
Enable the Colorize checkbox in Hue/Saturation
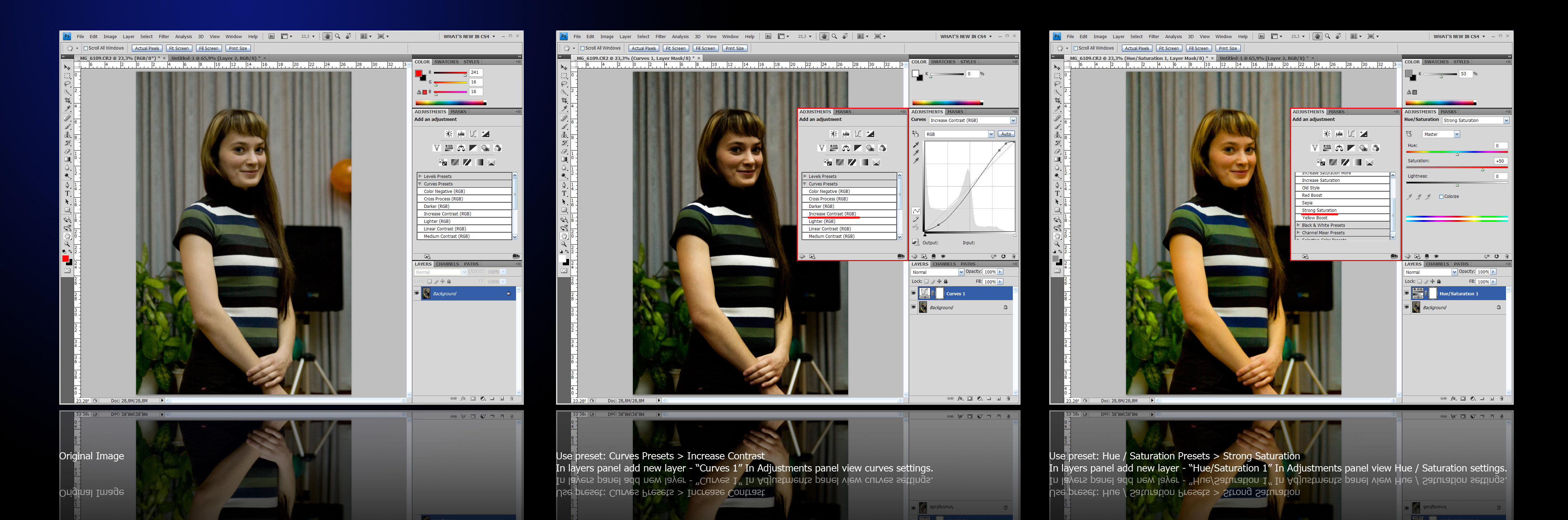(1441, 197)
